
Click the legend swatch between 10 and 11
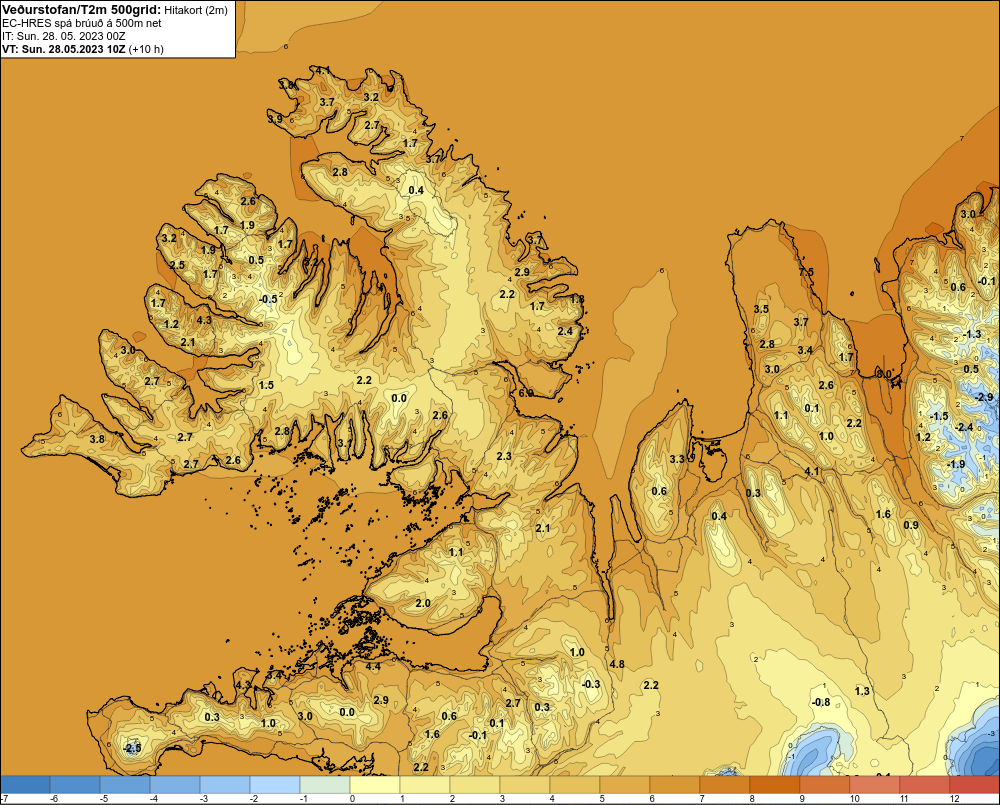(874, 785)
